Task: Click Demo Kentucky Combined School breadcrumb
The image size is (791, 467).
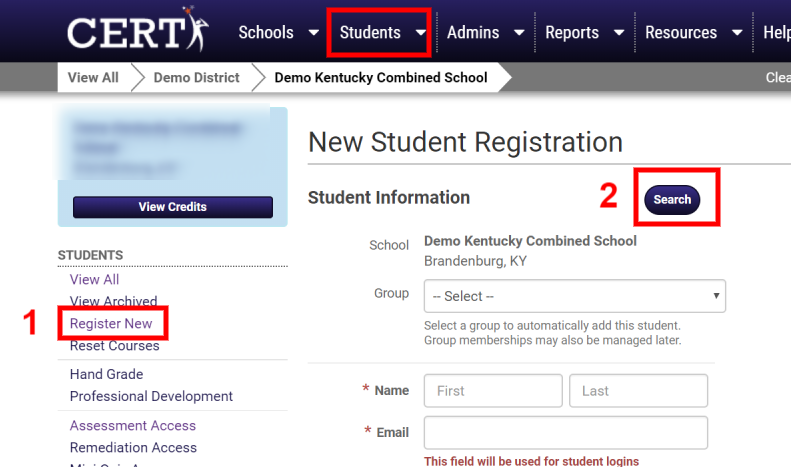Action: click(380, 77)
